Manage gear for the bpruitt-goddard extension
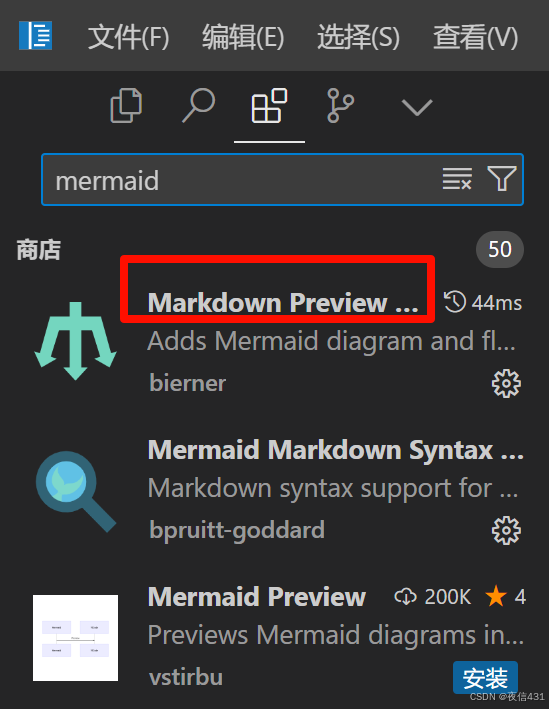Image resolution: width=549 pixels, height=709 pixels. [x=506, y=530]
